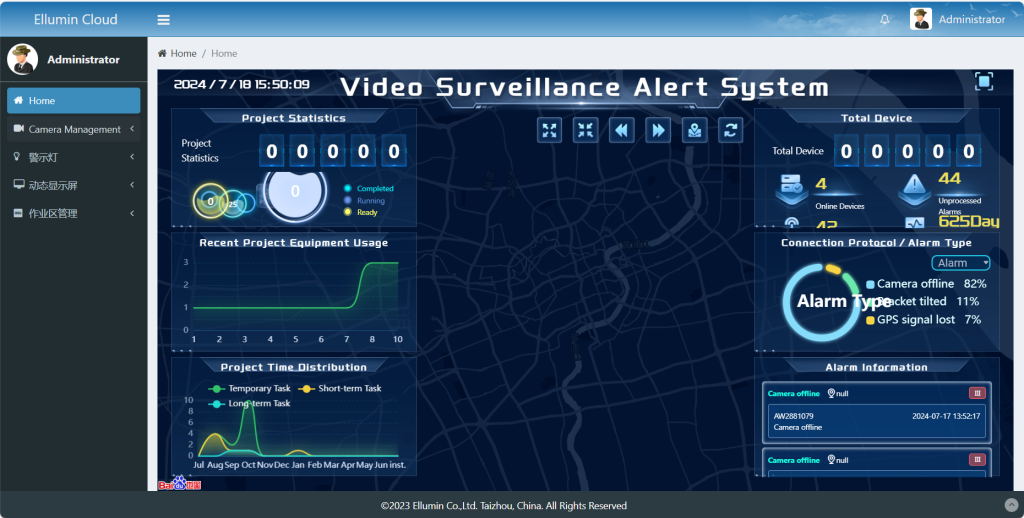The width and height of the screenshot is (1024, 518).
Task: Expand the 动态显示屏 sidebar menu
Action: [74, 185]
